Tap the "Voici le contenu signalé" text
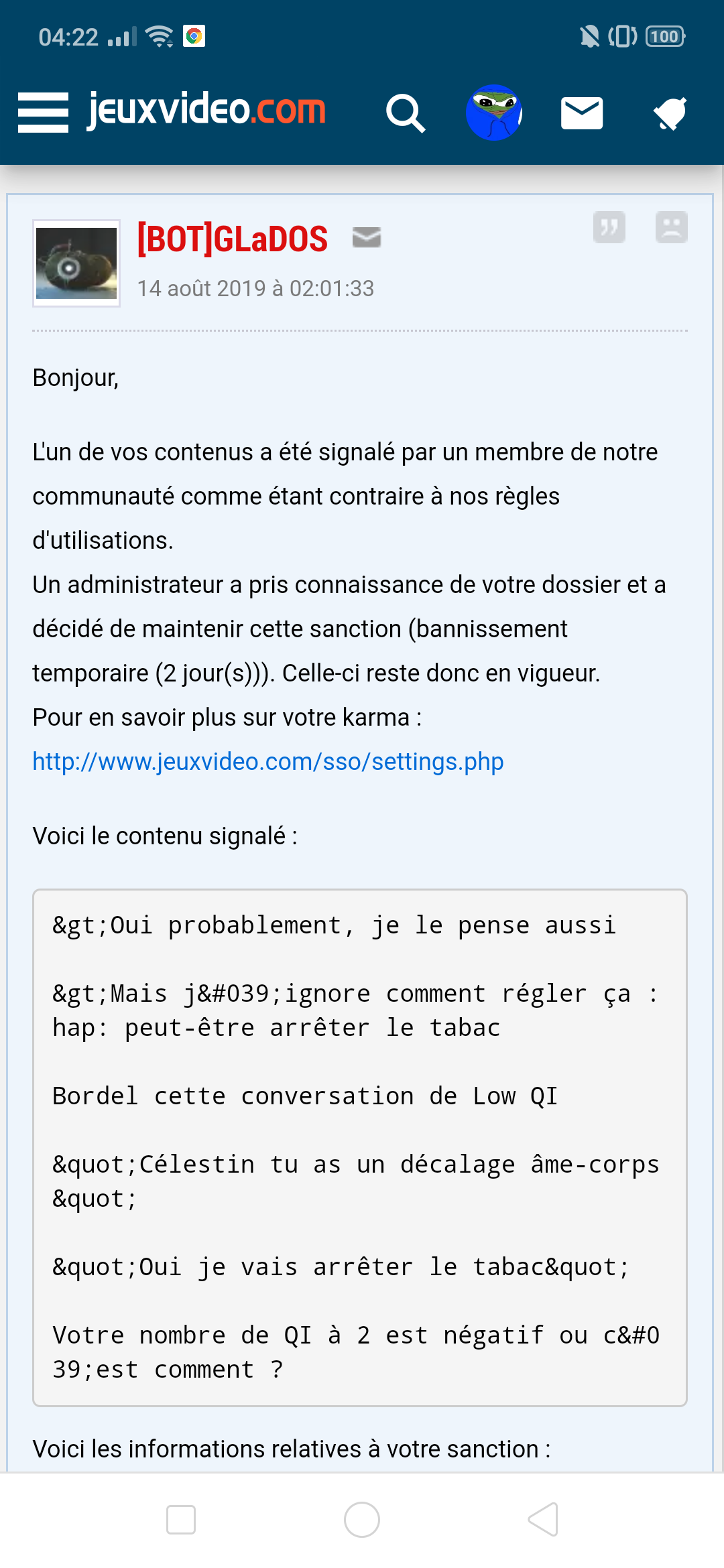The height and width of the screenshot is (1568, 724). coord(165,836)
